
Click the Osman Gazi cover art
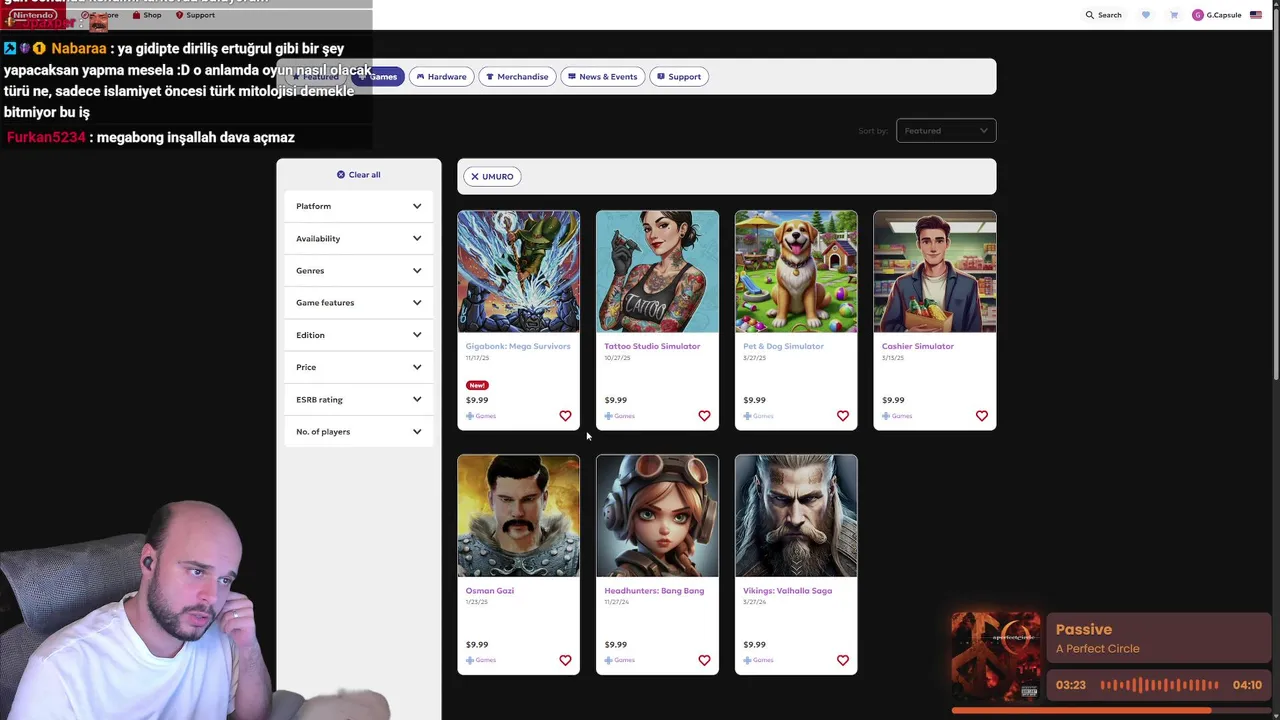518,516
